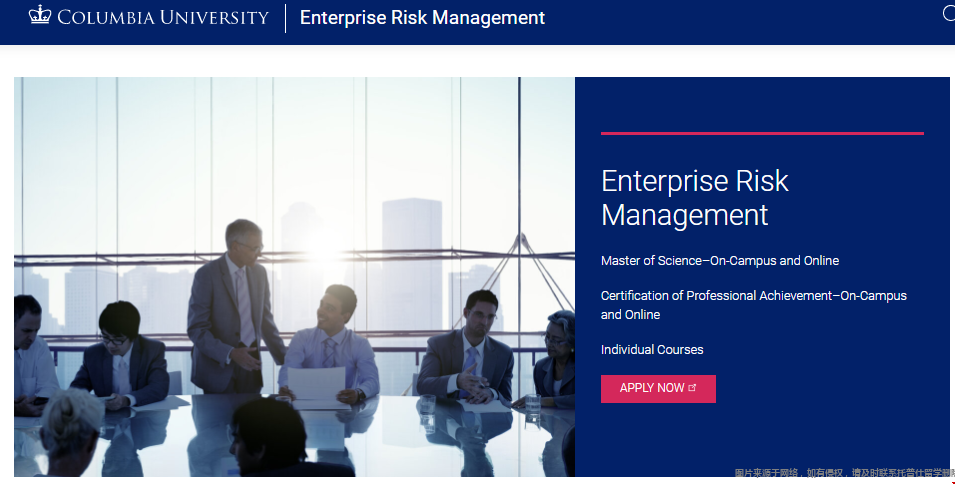Click the large Enterprise Risk Management heading
Viewport: 955px width, 484px height.
coord(694,198)
